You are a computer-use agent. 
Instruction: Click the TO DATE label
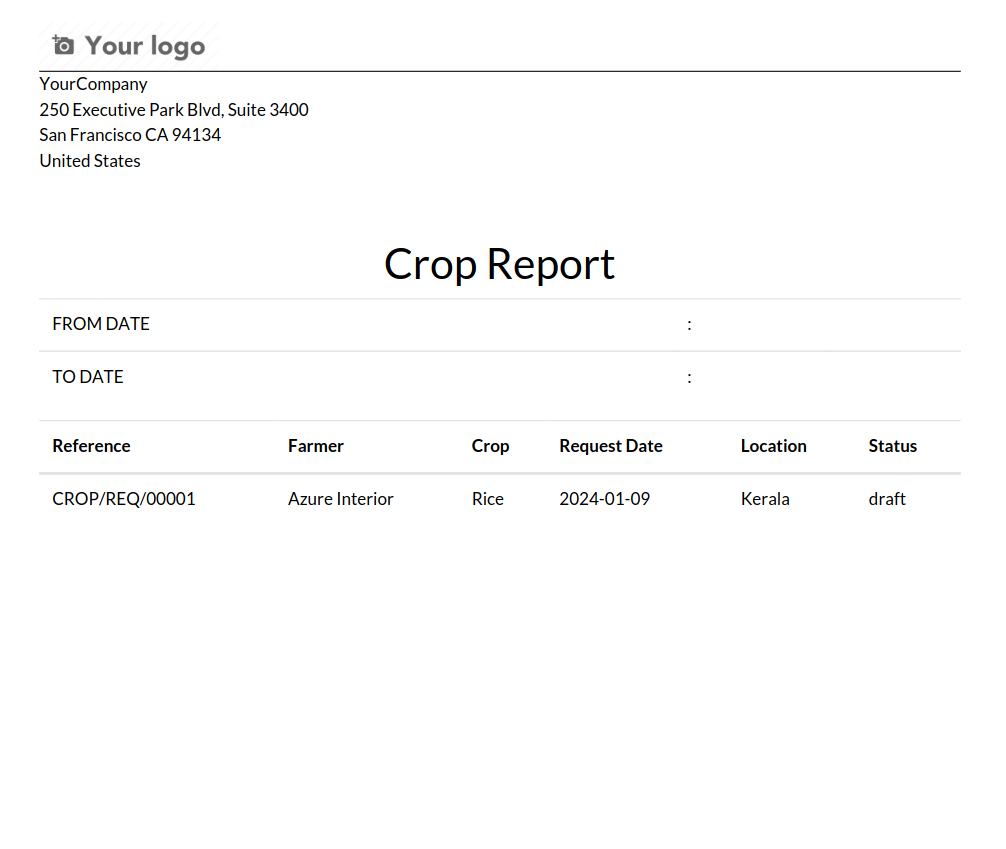(88, 377)
